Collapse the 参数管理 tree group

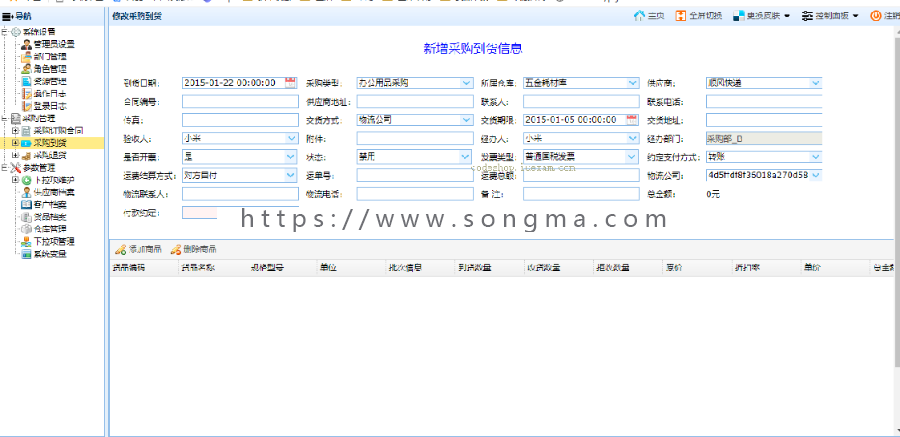click(x=5, y=168)
